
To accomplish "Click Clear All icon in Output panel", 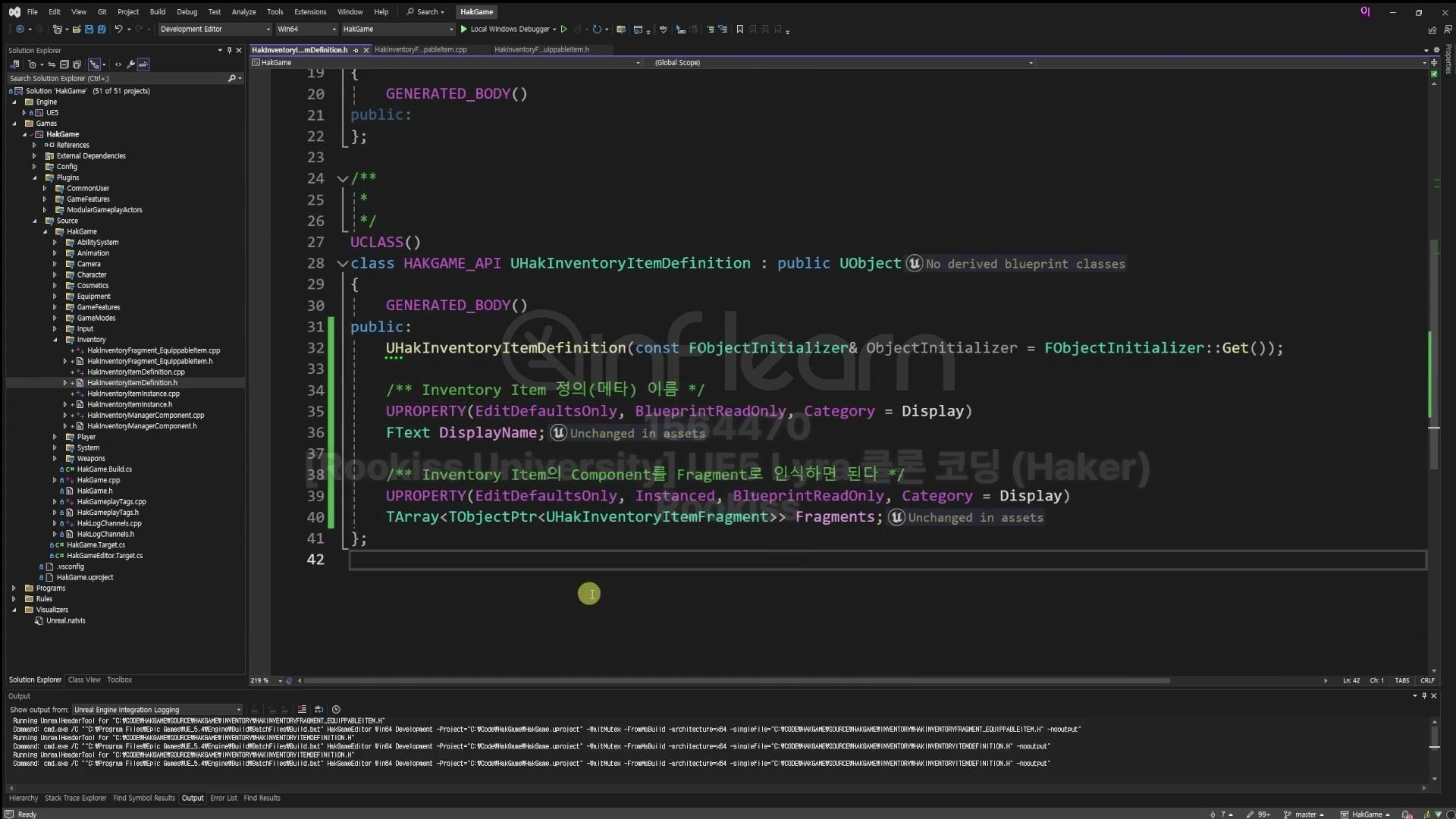I will 302,710.
